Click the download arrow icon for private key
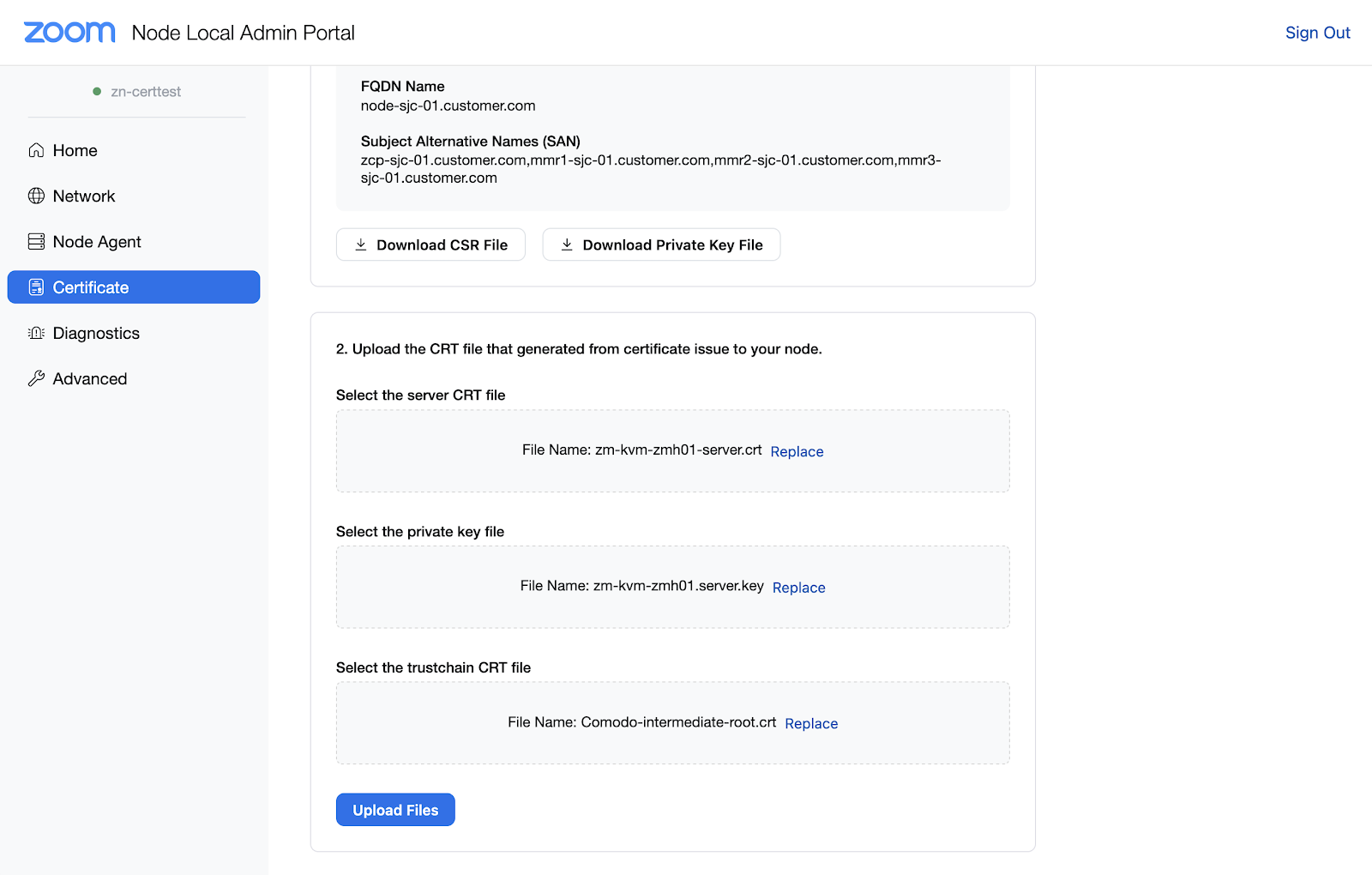This screenshot has width=1372, height=875. [567, 244]
